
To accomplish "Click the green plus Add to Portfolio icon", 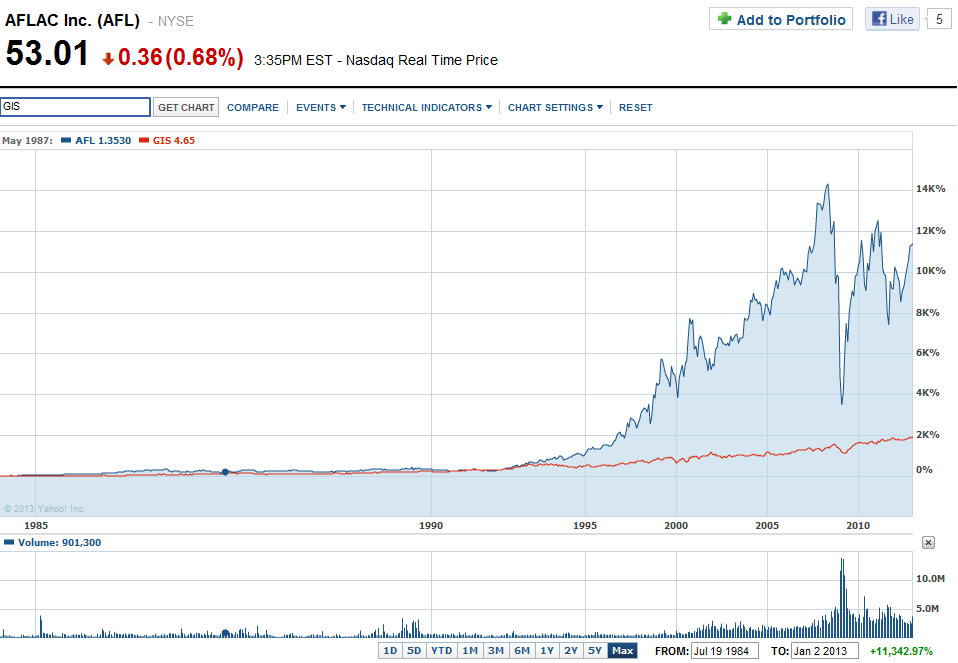I will tap(725, 19).
